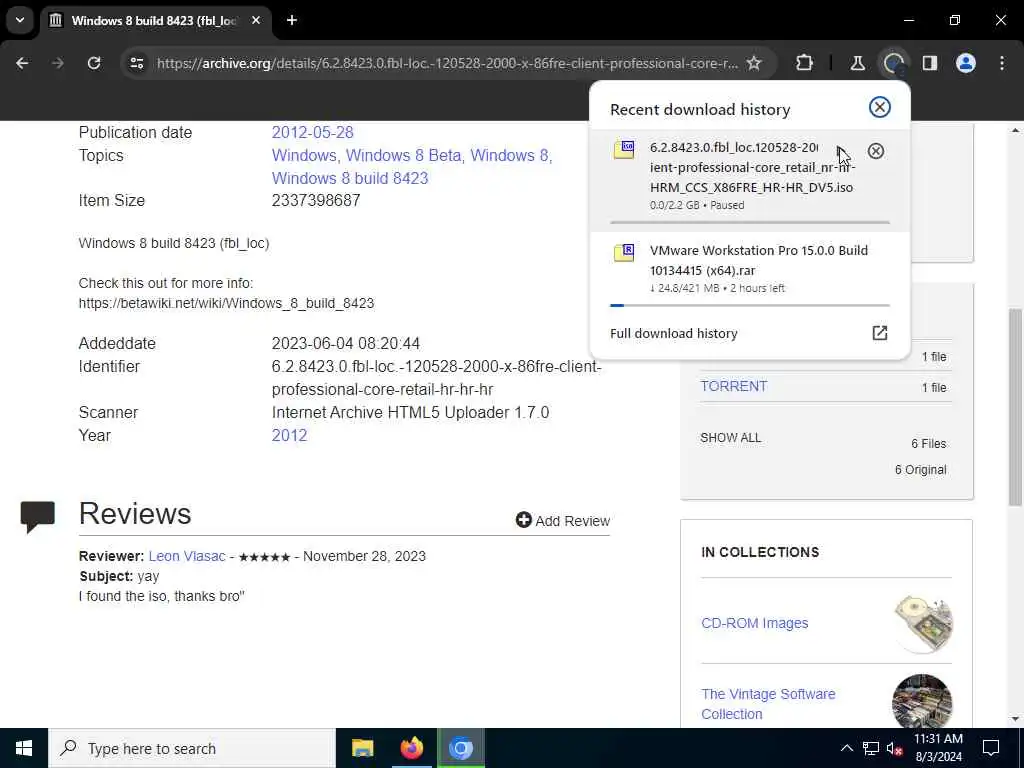Open full download history external link icon
The image size is (1024, 768).
coord(880,333)
